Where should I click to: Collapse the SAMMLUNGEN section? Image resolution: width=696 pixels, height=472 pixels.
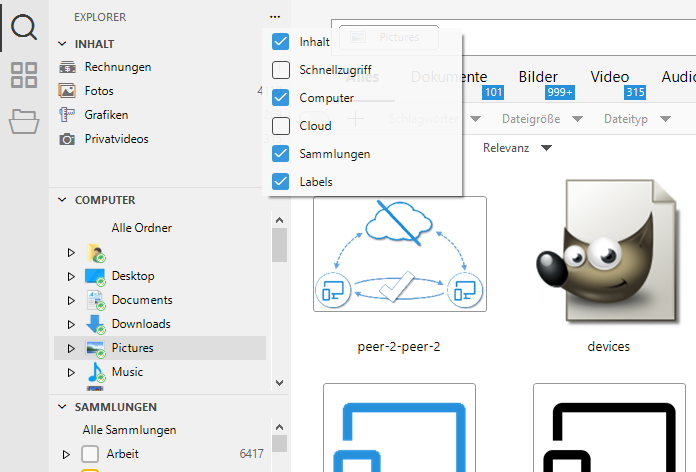tap(62, 407)
